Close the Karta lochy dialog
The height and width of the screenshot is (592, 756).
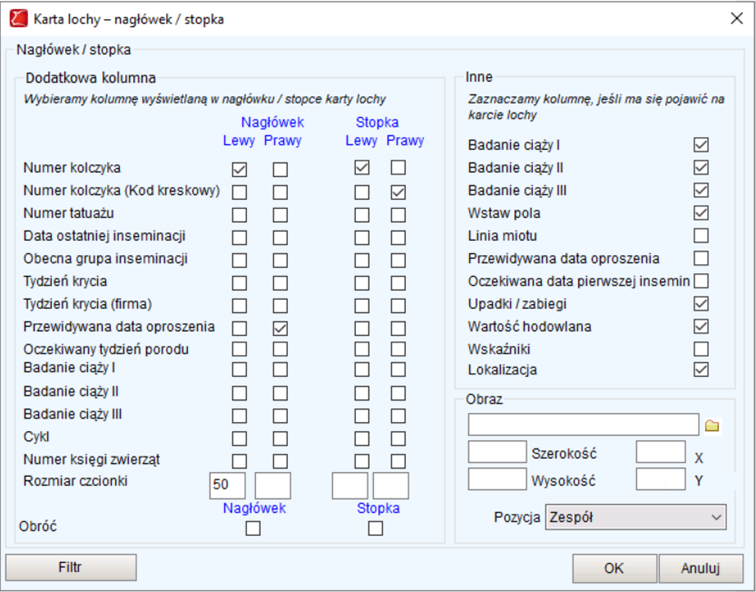[x=736, y=19]
